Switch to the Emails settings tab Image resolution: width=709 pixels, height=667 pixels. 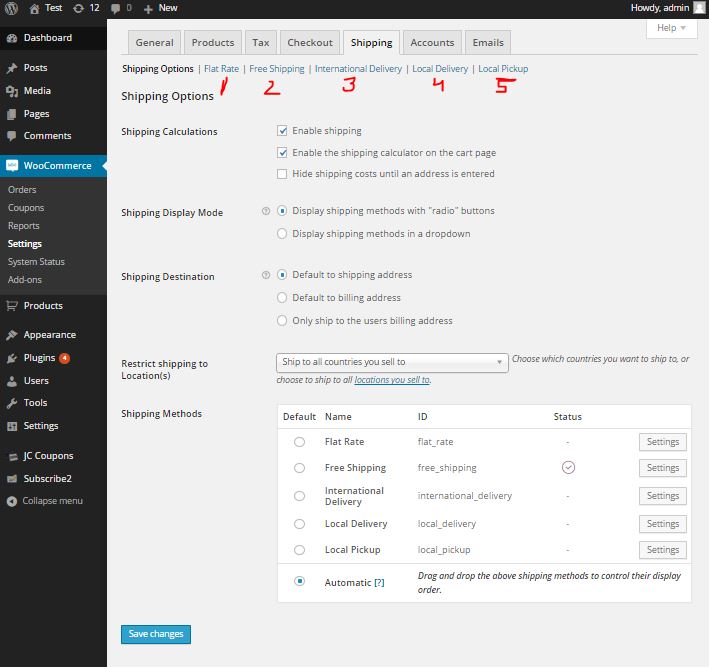tap(488, 43)
